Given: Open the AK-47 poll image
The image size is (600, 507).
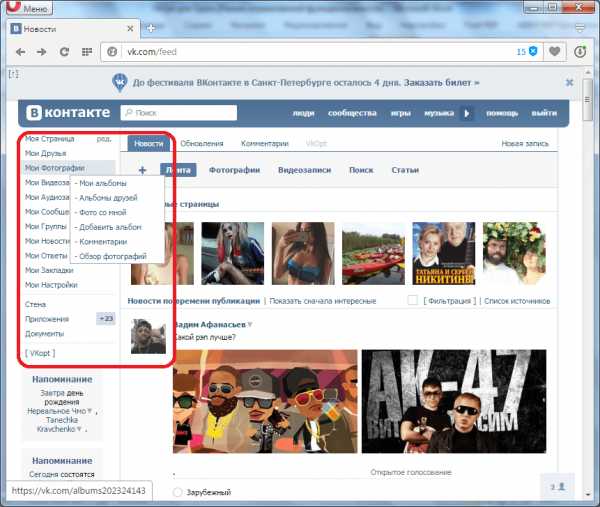Looking at the screenshot, I should pos(454,401).
